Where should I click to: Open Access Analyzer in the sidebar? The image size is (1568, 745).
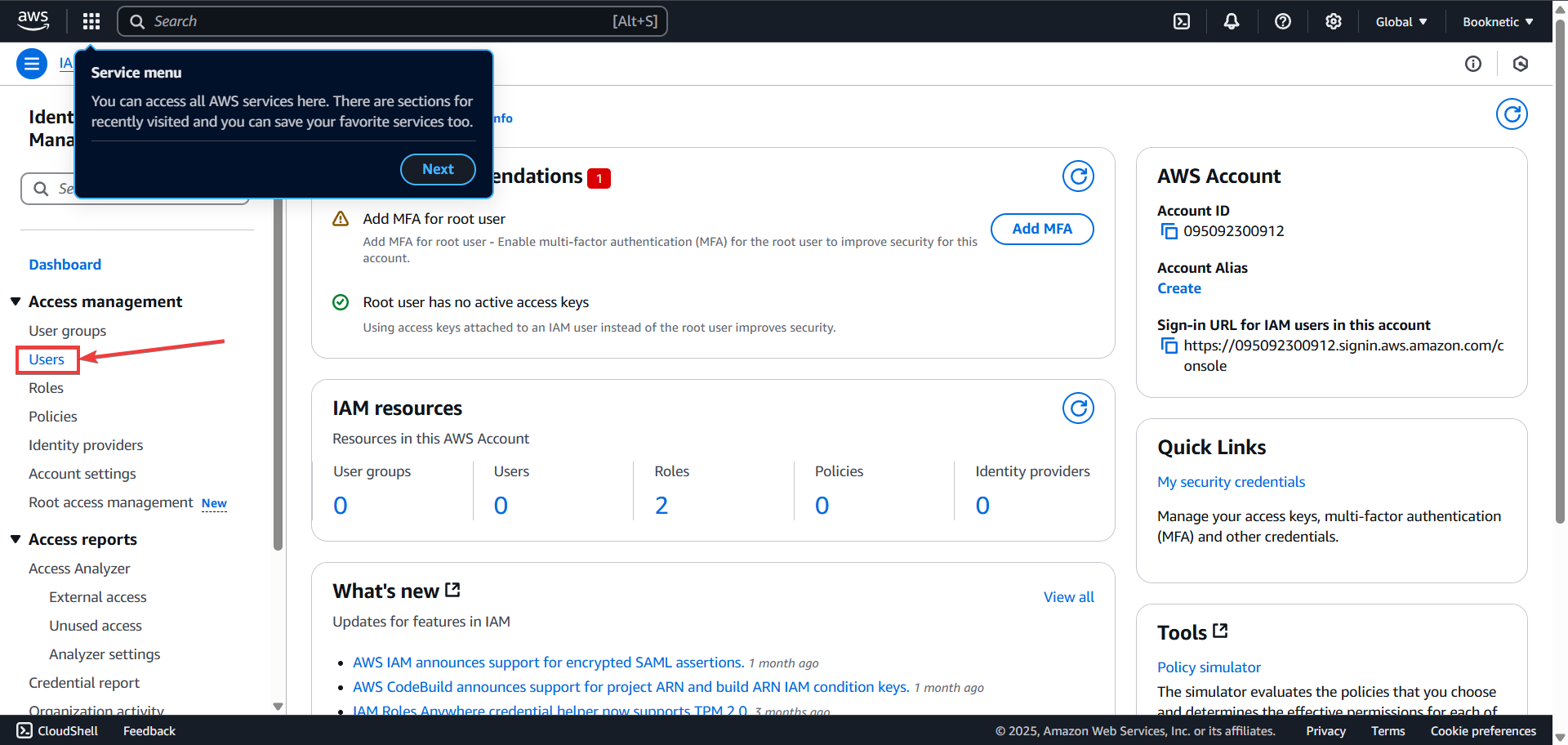pyautogui.click(x=79, y=569)
